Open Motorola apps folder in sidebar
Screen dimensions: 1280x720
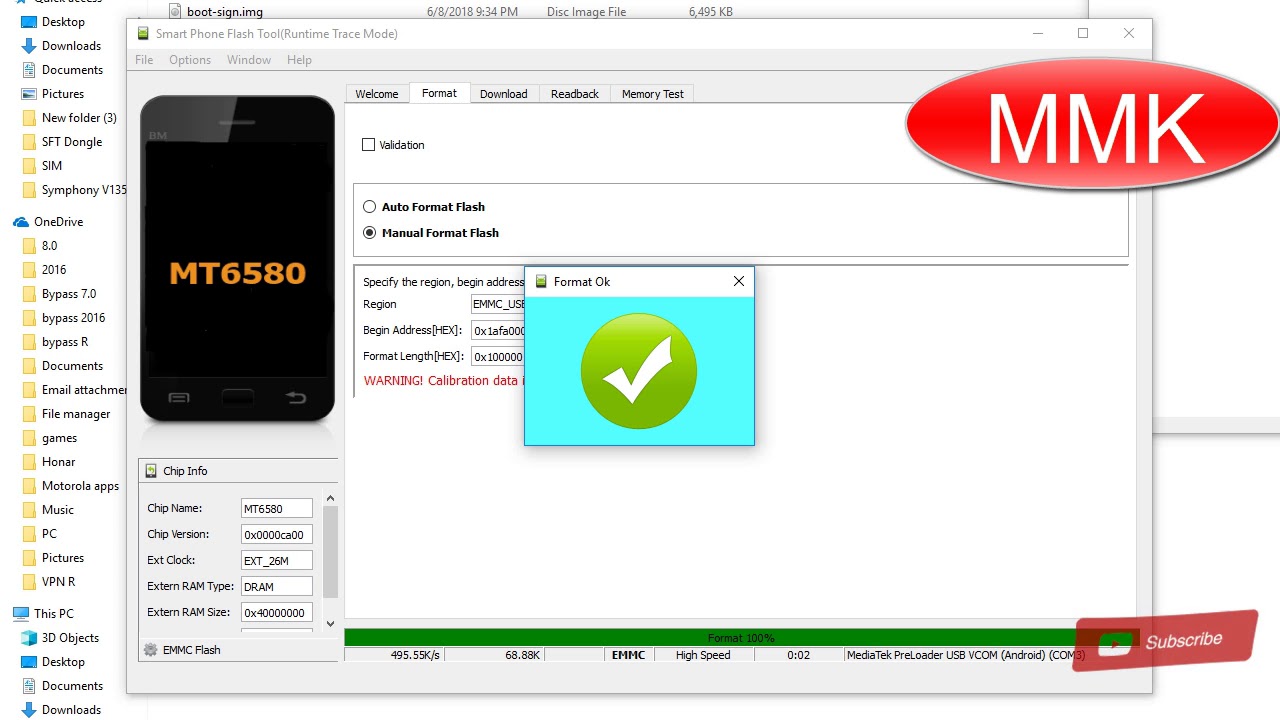80,486
